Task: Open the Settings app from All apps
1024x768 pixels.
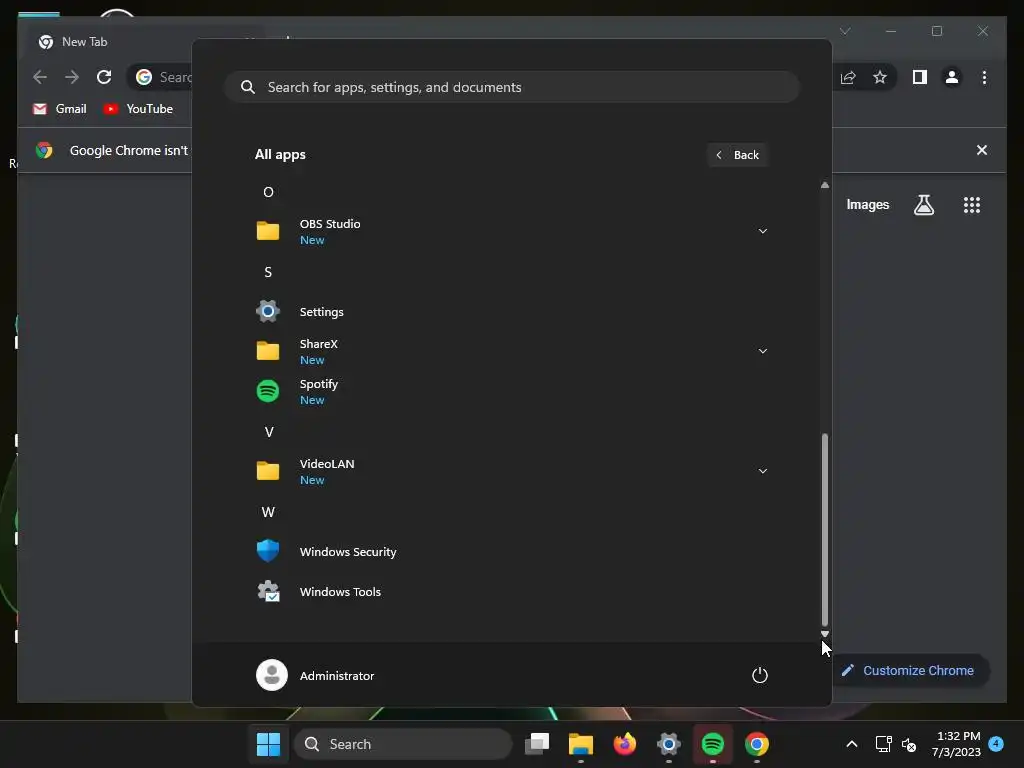Action: (511, 312)
